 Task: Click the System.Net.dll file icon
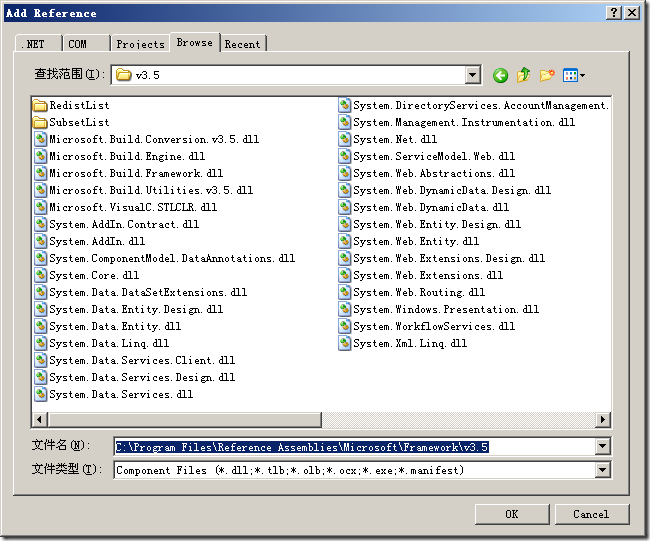[344, 139]
